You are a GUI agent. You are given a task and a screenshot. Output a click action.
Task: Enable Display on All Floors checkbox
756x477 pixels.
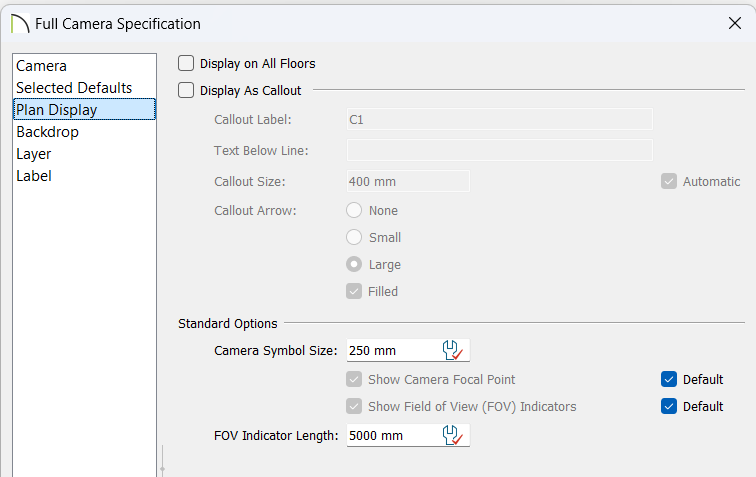[x=186, y=63]
